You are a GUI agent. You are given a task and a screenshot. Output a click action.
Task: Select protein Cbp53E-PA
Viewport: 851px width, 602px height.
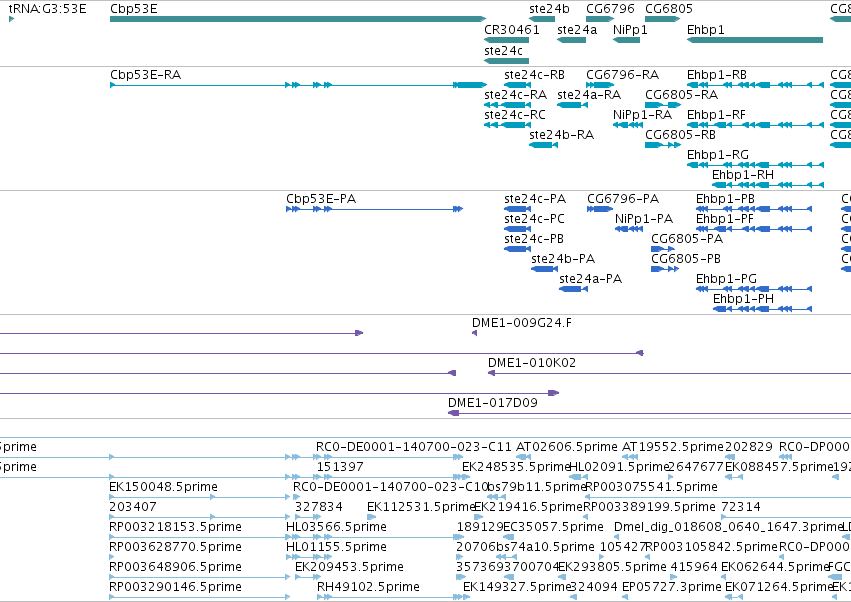point(374,209)
